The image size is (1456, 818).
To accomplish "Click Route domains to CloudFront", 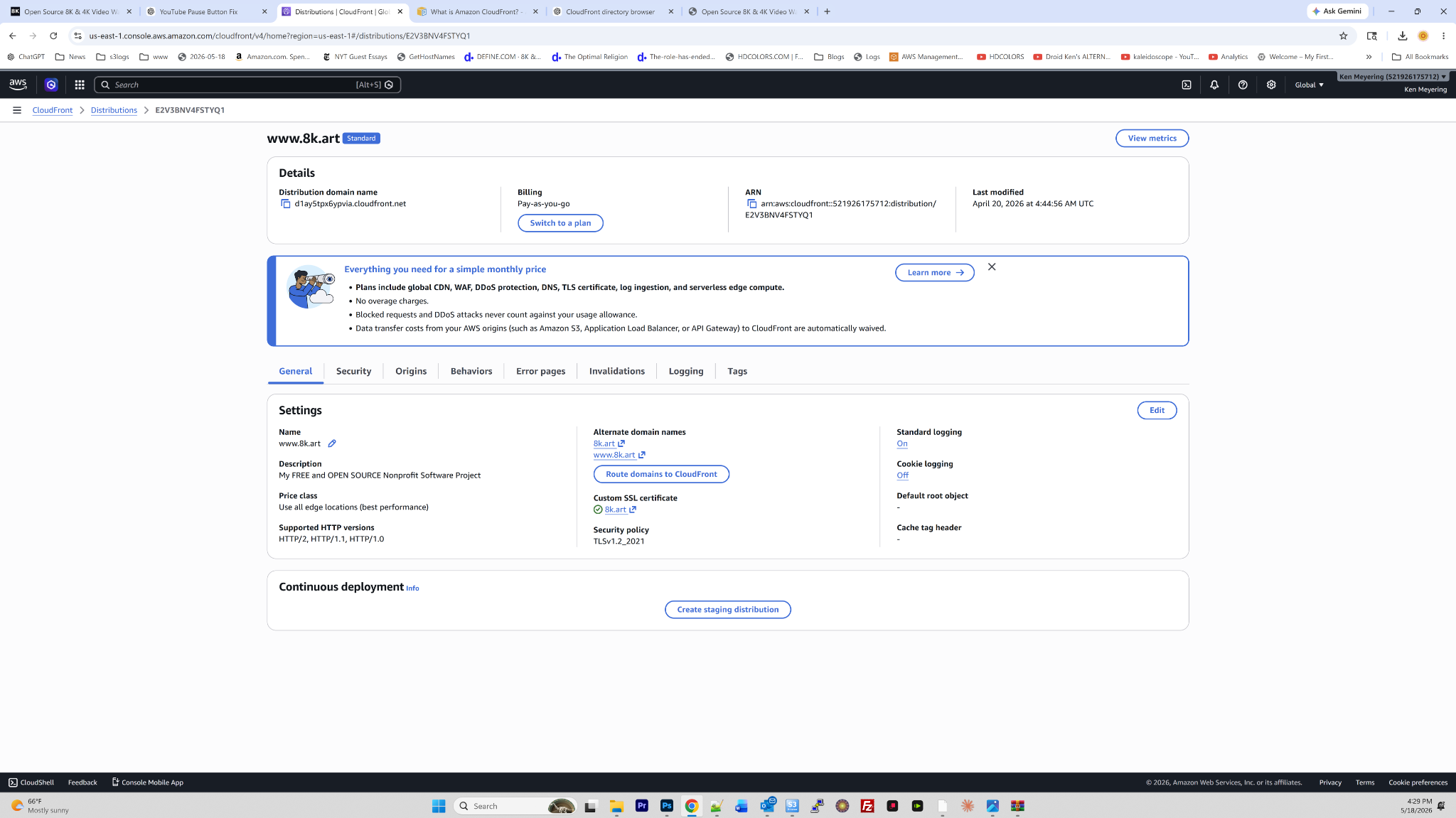I will 661,474.
